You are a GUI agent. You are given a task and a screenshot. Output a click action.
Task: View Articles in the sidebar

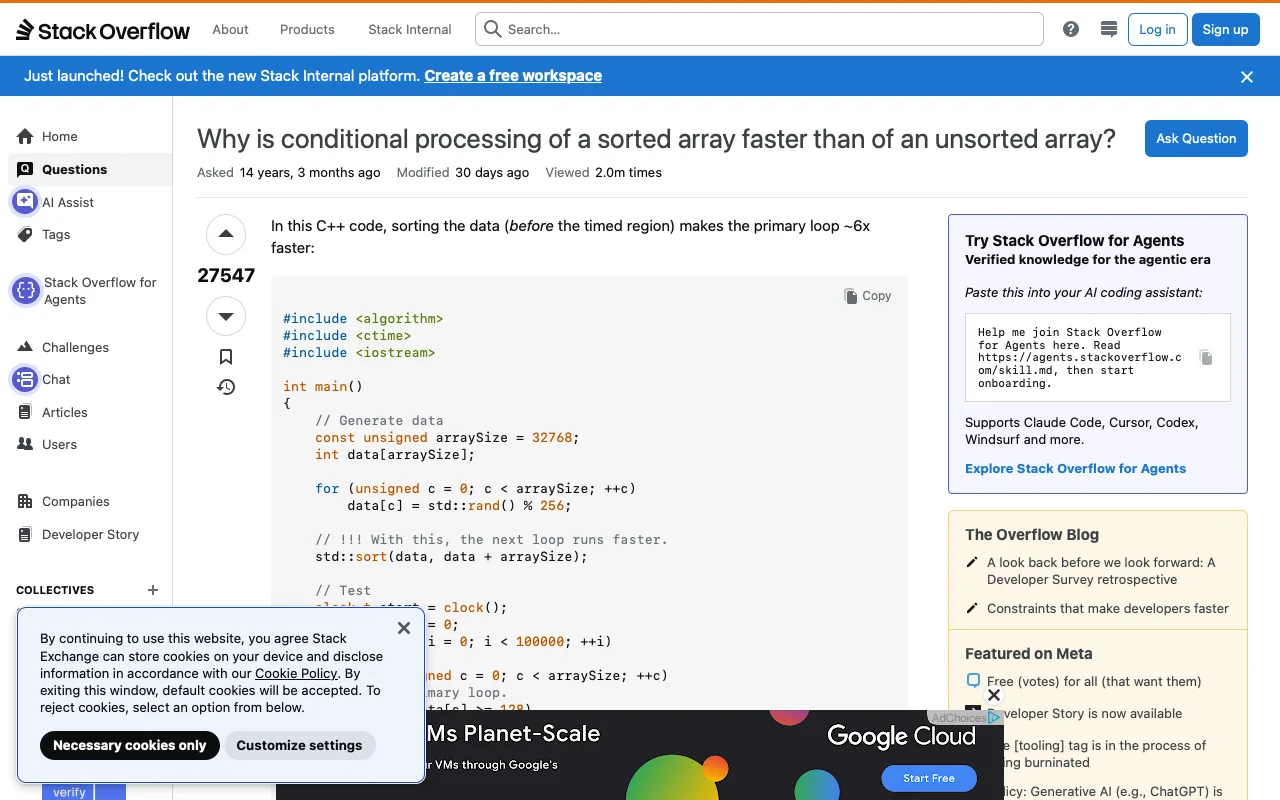pos(90,412)
